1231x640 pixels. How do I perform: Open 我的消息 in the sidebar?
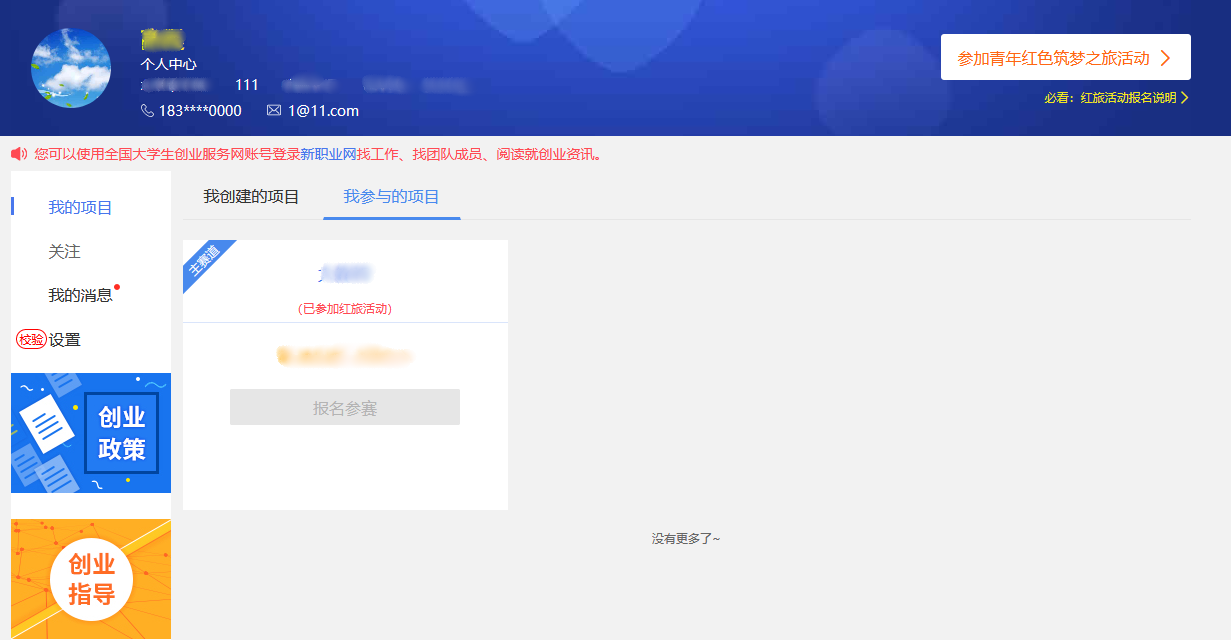pyautogui.click(x=80, y=296)
